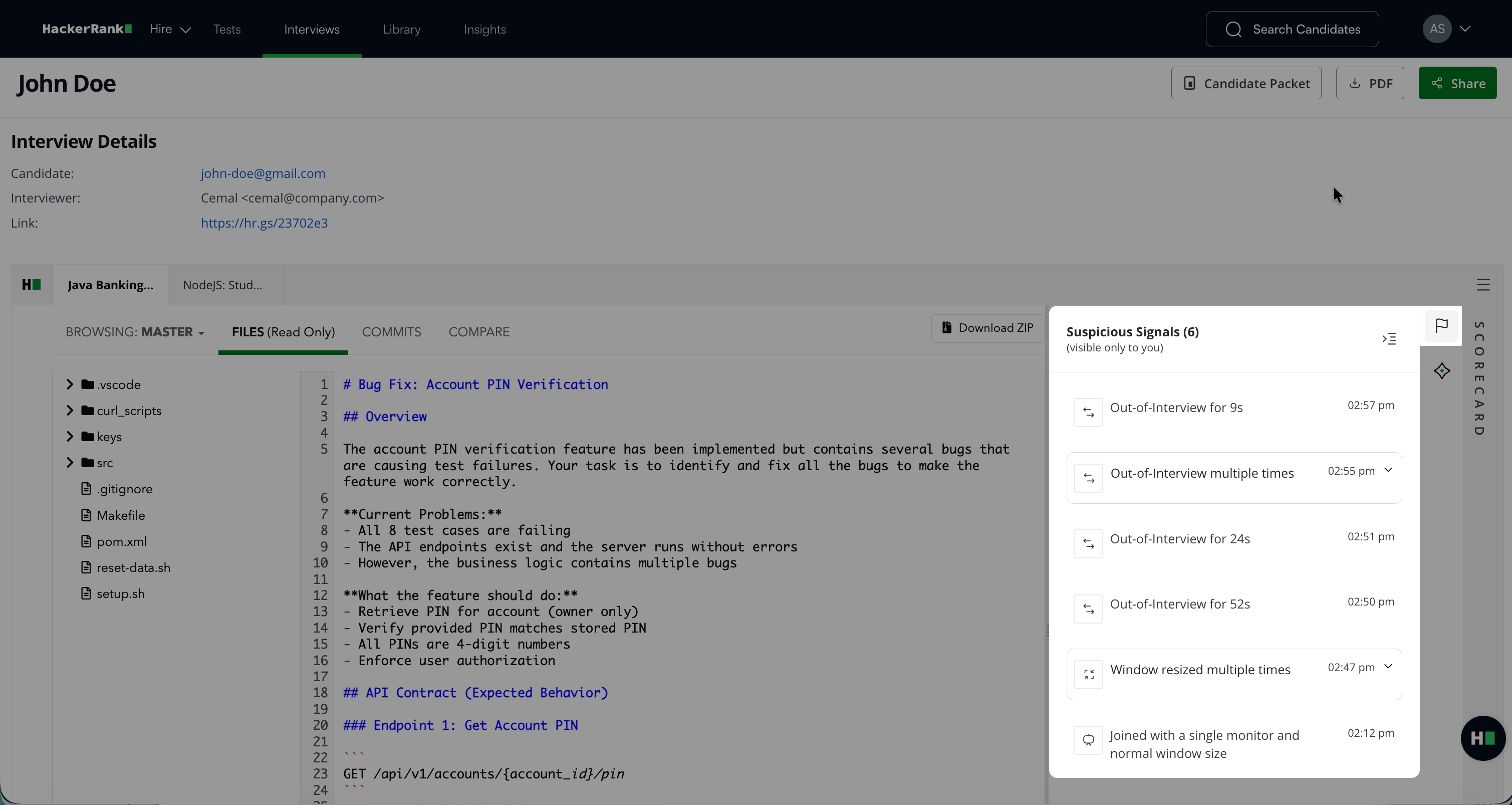Click the search magnifier icon

1233,29
